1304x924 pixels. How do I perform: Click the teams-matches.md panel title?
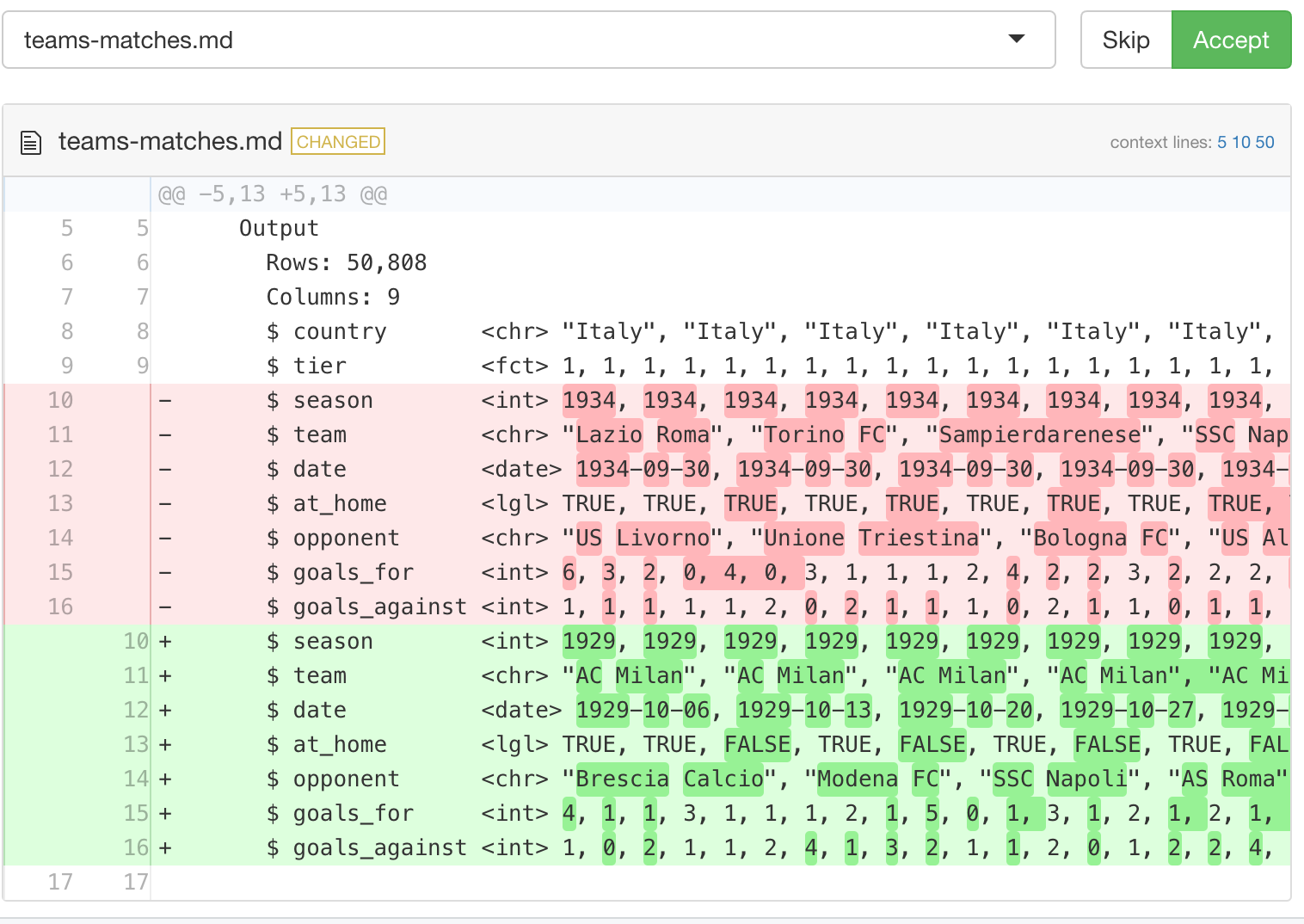[x=169, y=140]
